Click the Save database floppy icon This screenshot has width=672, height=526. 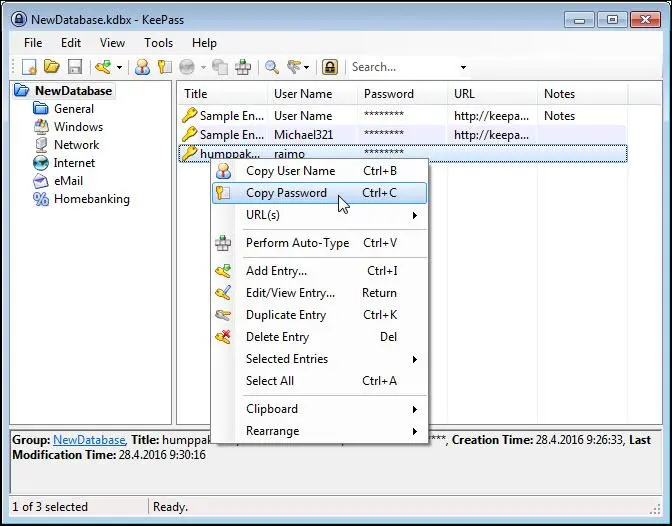pyautogui.click(x=75, y=67)
